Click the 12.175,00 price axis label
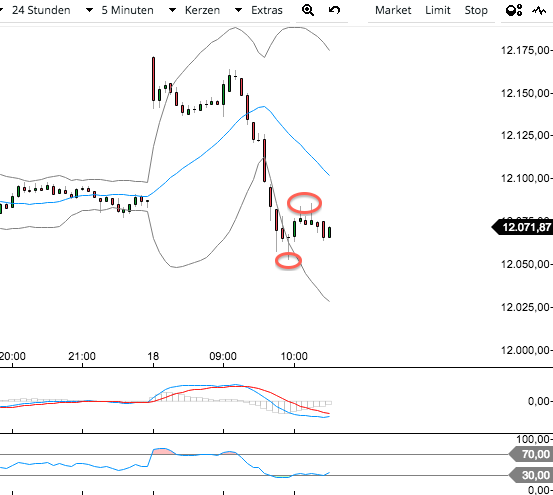 525,50
